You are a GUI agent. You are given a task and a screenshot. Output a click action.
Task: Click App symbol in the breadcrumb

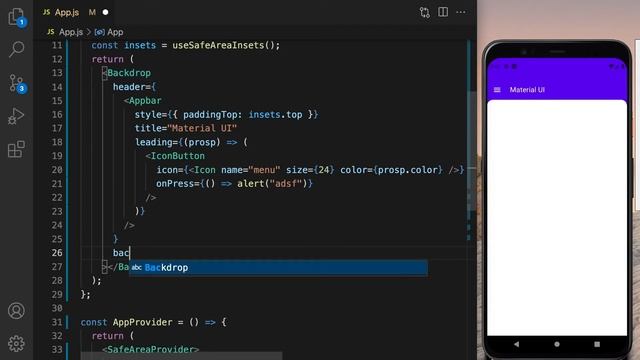point(115,32)
